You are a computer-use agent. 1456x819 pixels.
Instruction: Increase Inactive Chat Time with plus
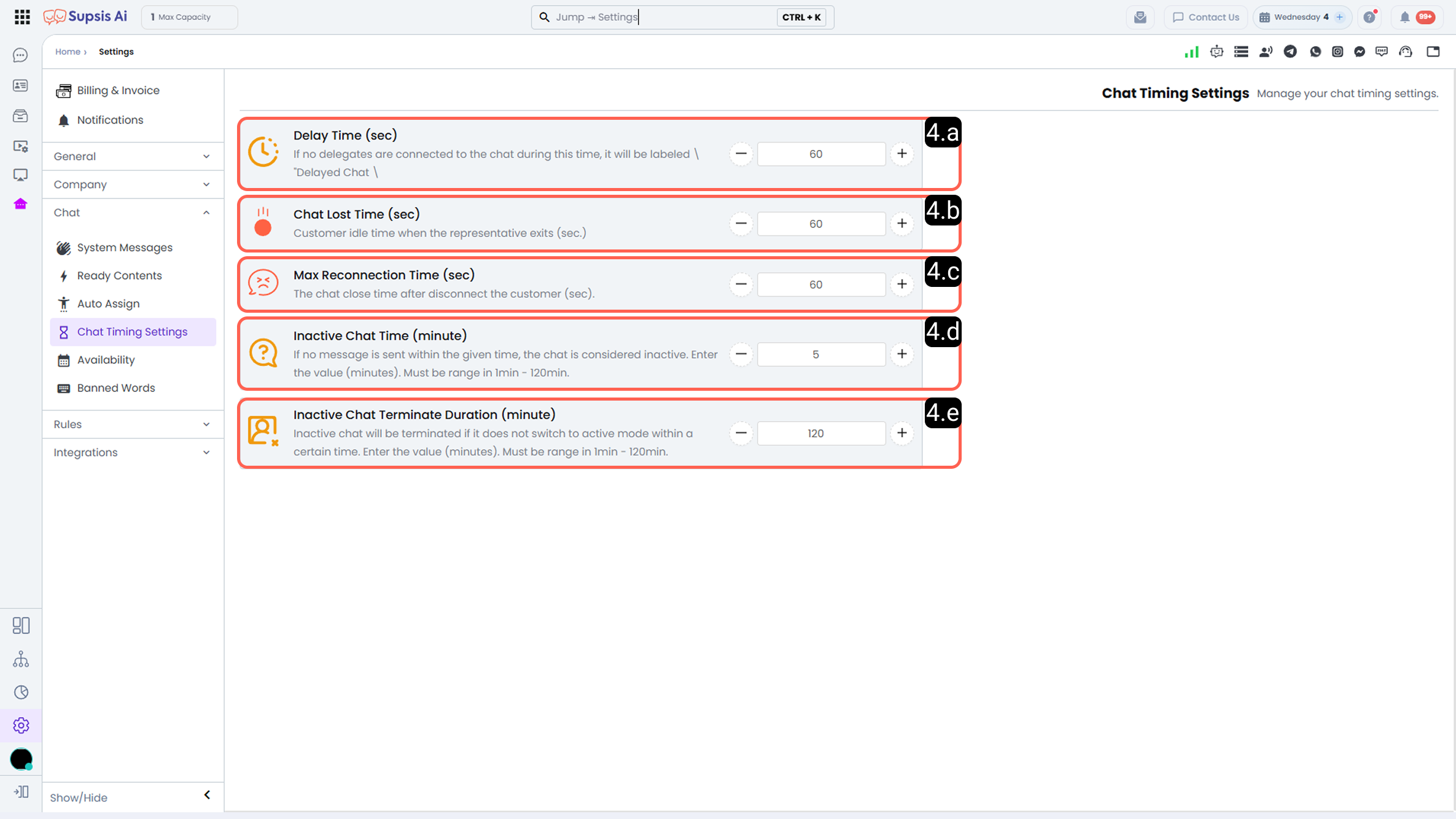[x=902, y=355]
